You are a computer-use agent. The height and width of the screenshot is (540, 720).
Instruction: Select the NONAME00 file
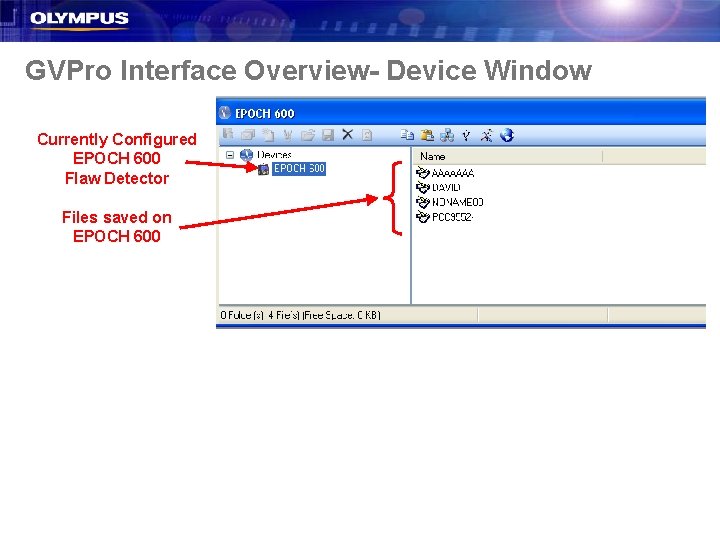(x=457, y=202)
